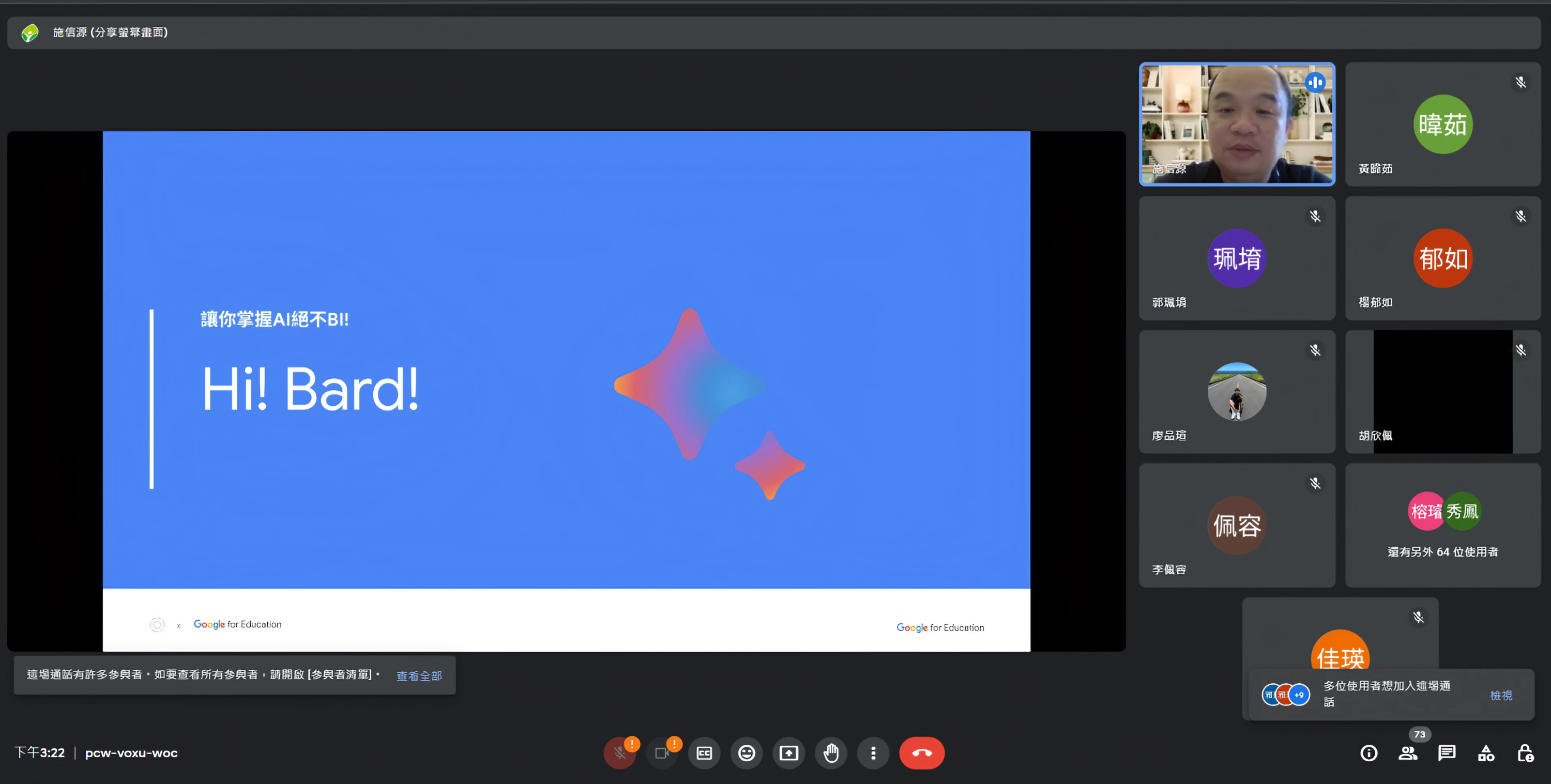The height and width of the screenshot is (784, 1551).
Task: Open the chat panel icon
Action: pyautogui.click(x=1447, y=752)
